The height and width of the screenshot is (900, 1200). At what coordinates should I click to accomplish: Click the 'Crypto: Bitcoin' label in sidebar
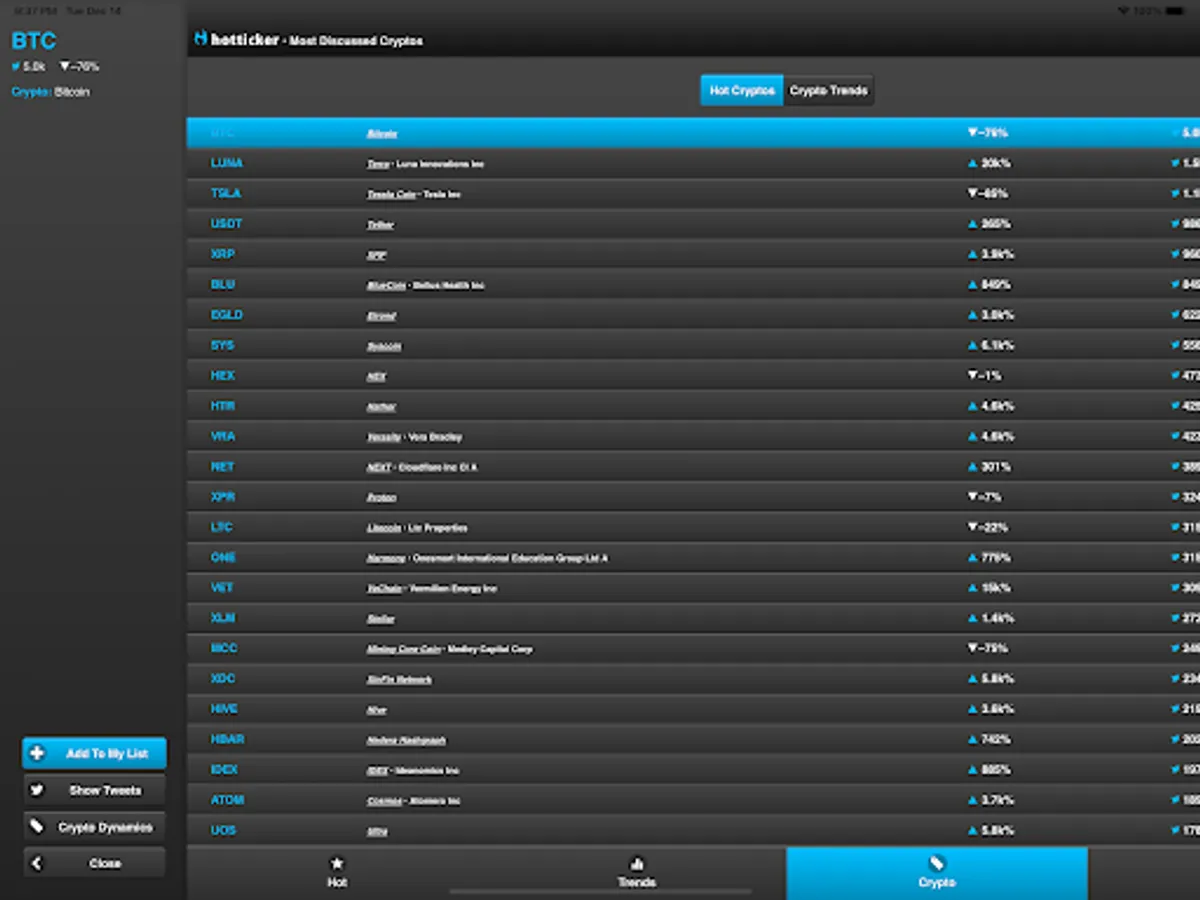(50, 92)
